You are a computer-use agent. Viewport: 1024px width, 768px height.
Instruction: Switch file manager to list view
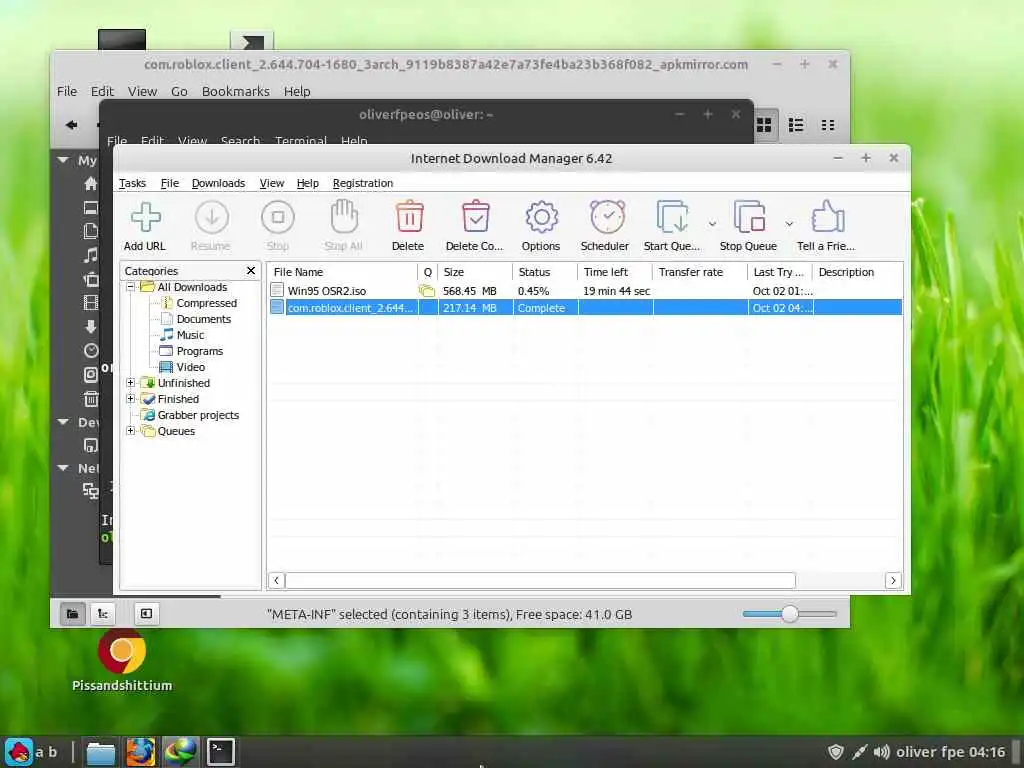[795, 125]
